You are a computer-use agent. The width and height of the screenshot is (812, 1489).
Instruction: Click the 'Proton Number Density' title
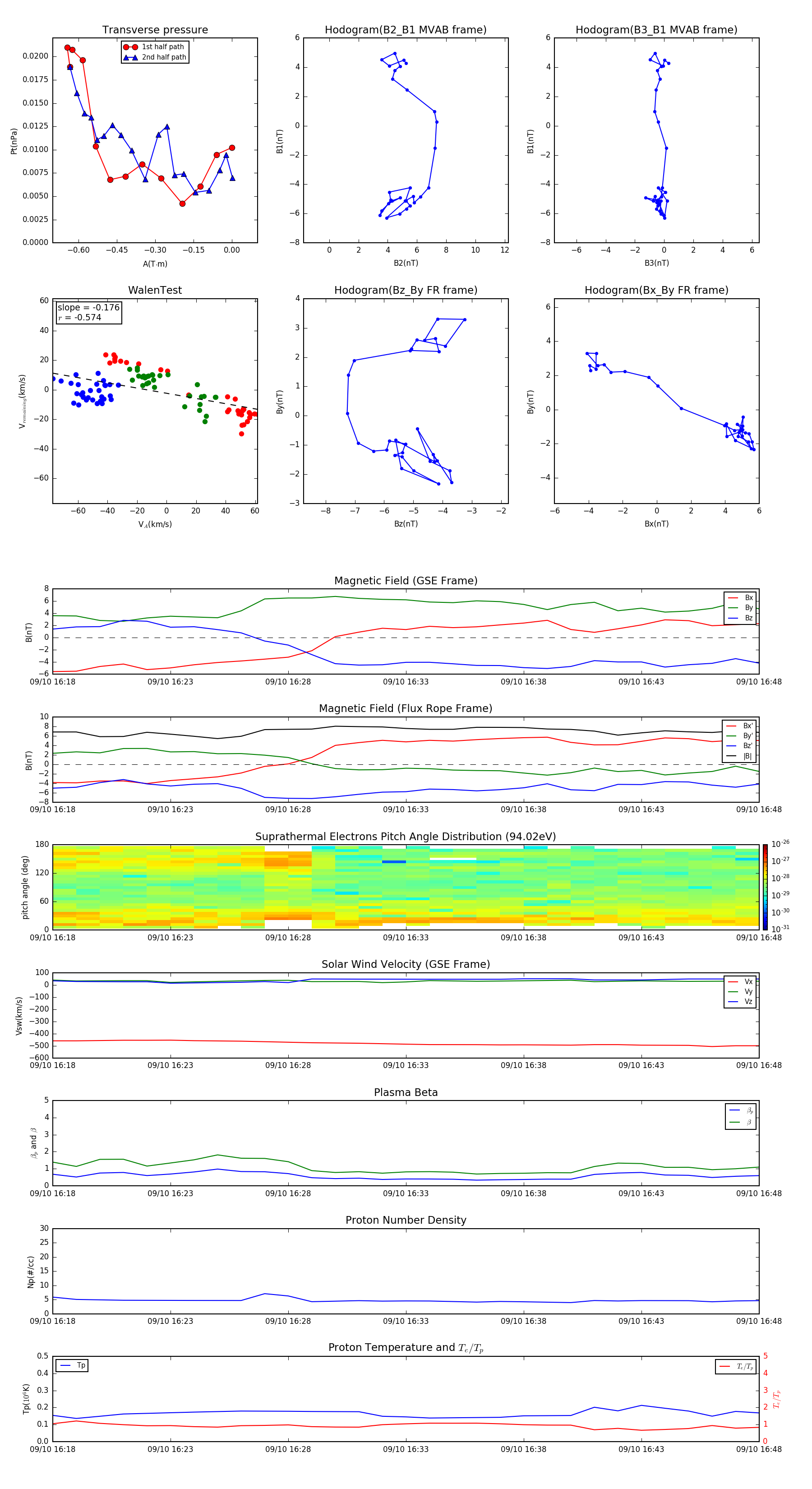pos(406,1220)
